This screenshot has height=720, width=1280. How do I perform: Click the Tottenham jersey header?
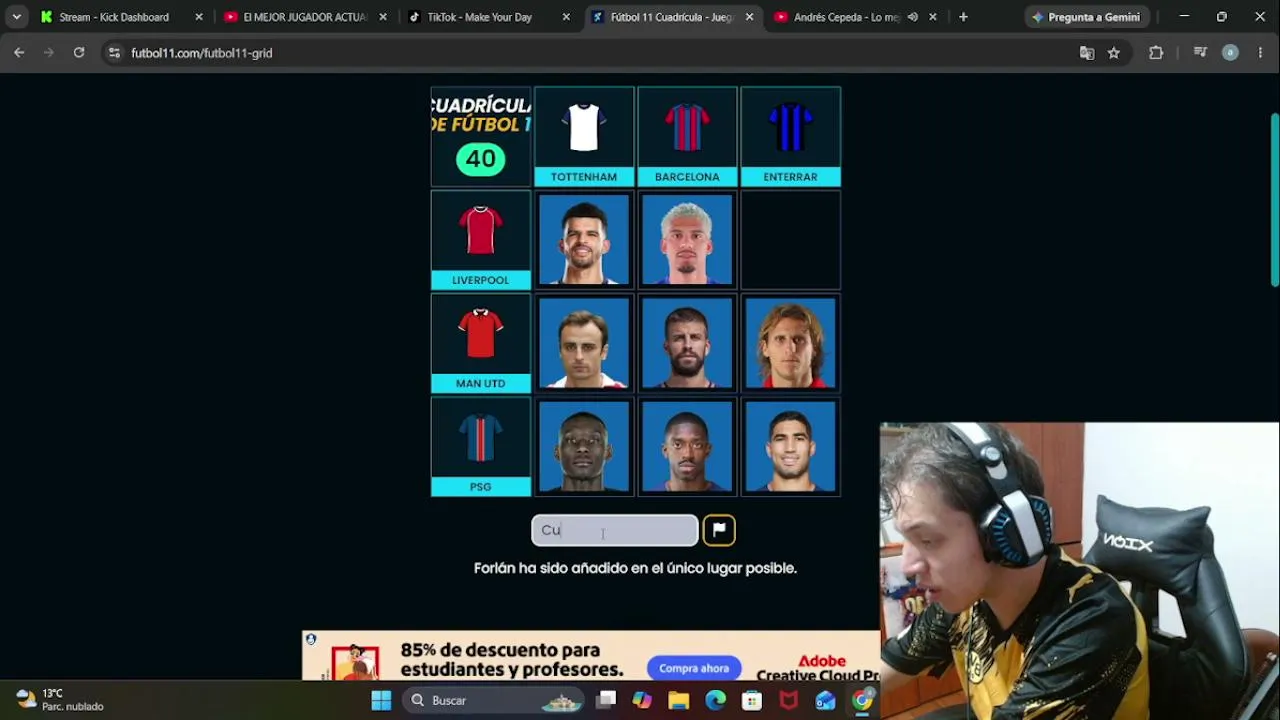click(584, 137)
